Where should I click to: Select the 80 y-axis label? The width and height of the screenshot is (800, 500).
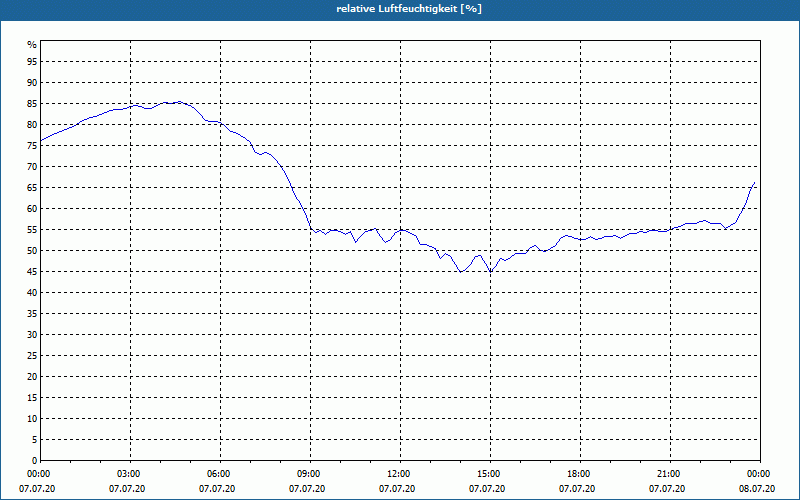pos(32,124)
